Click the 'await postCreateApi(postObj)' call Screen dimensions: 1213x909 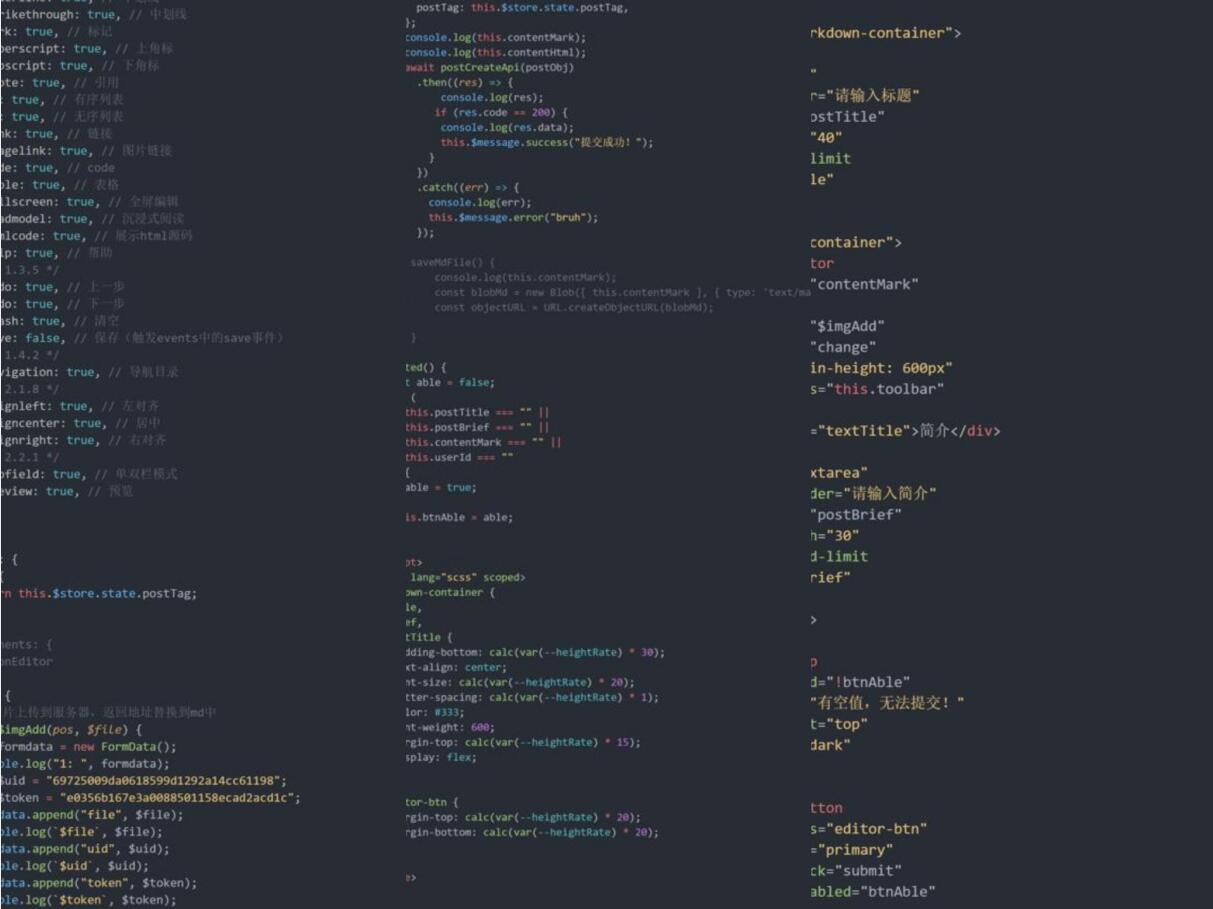[490, 68]
